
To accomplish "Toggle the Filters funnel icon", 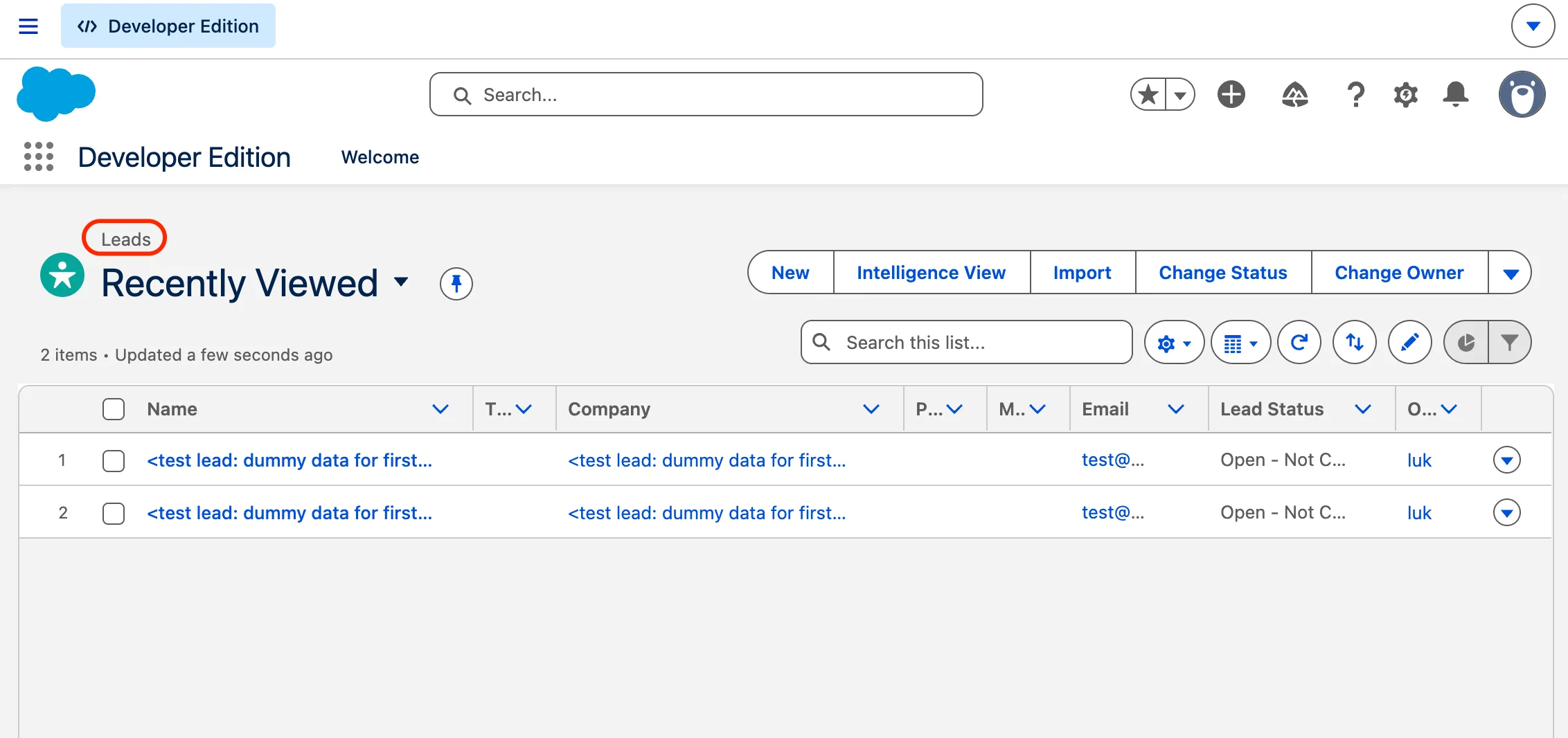I will pos(1510,342).
